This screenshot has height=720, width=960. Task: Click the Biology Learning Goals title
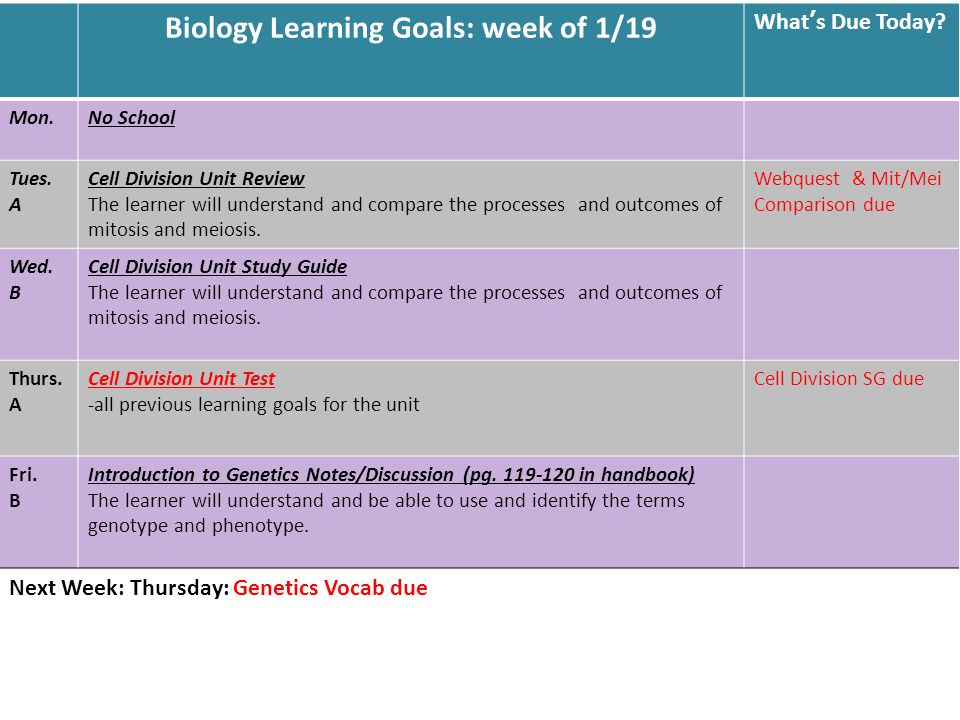click(x=411, y=28)
